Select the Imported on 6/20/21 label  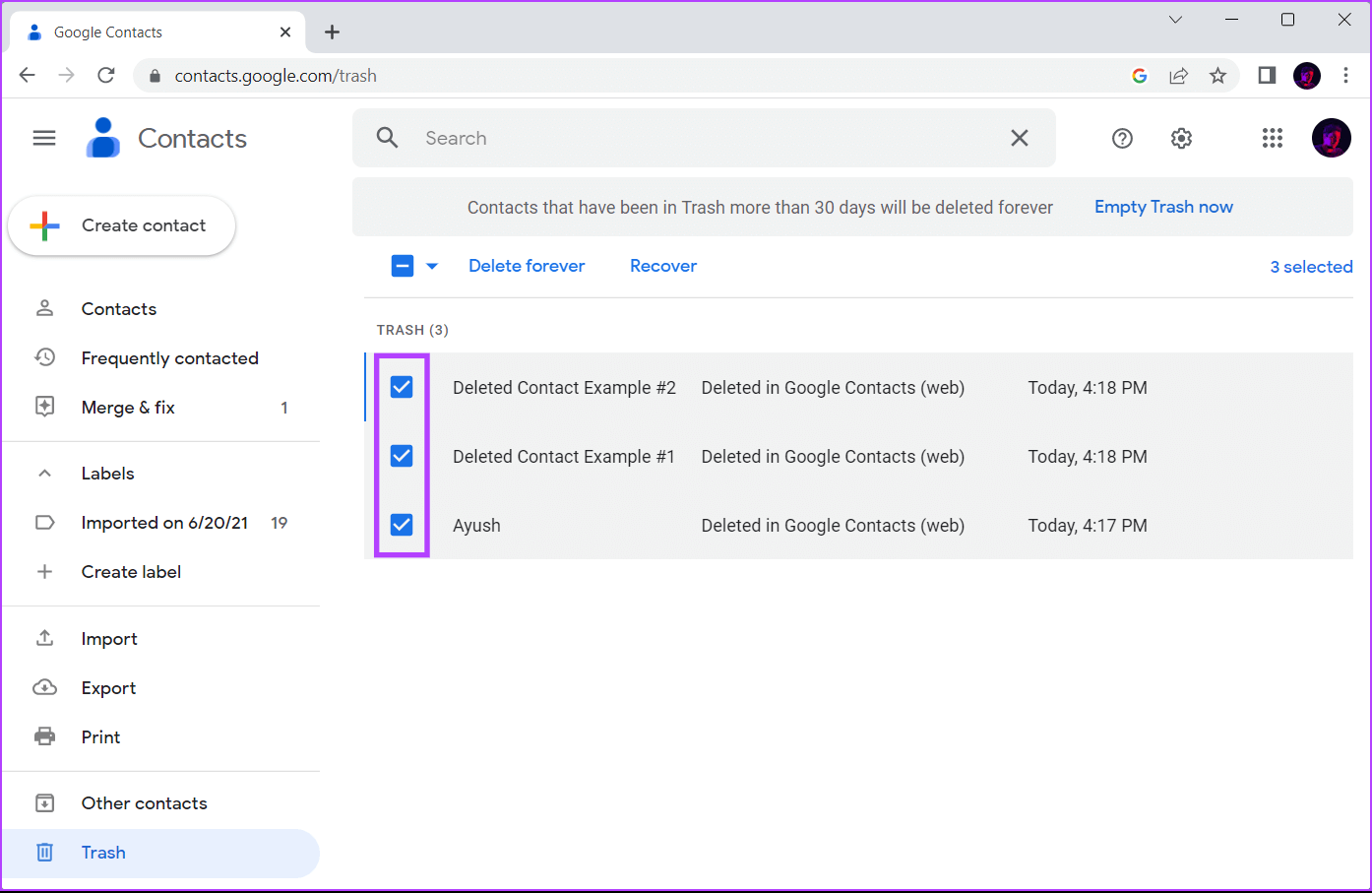(x=161, y=523)
